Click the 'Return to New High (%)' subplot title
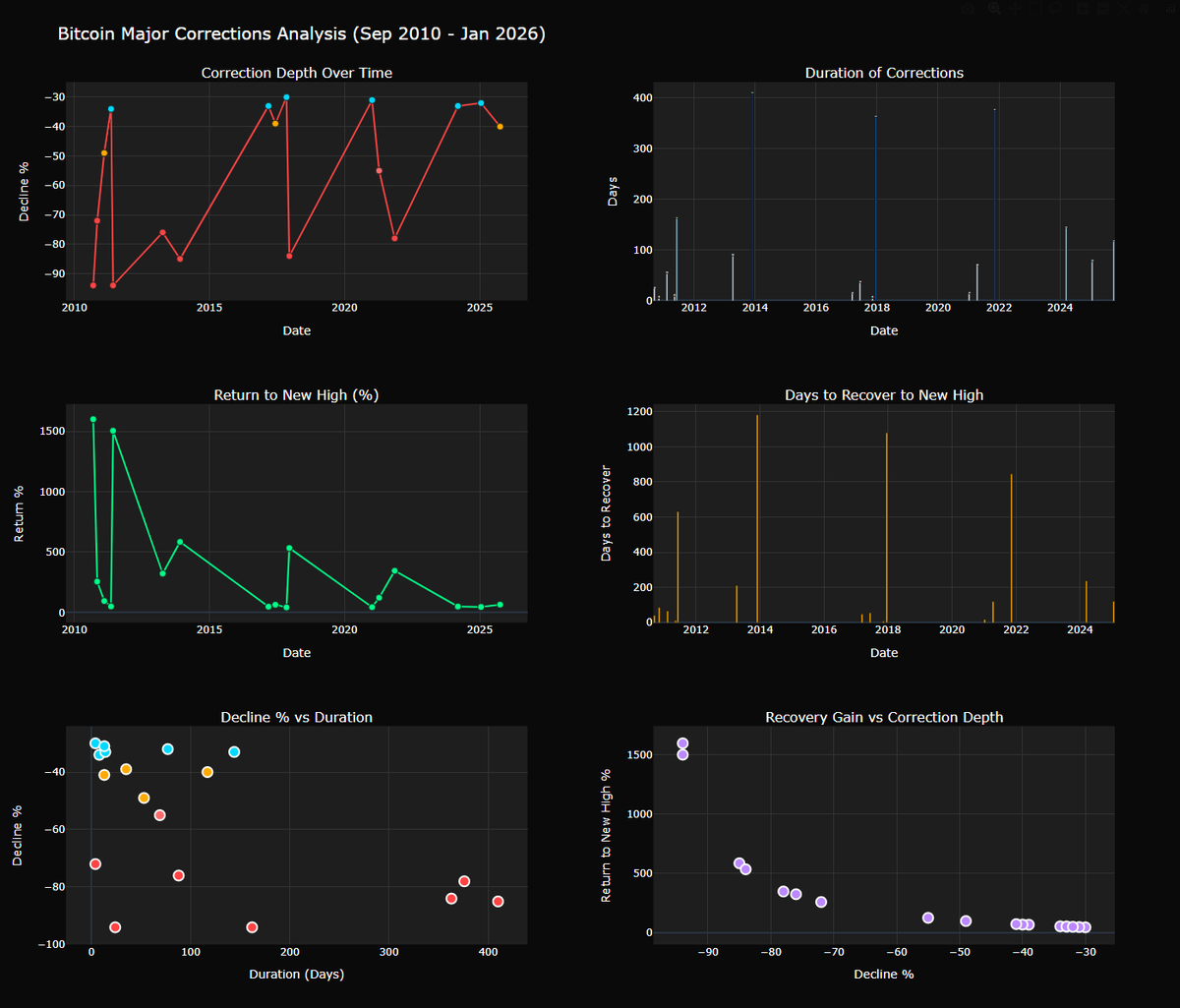The height and width of the screenshot is (1008, 1180). click(x=296, y=395)
